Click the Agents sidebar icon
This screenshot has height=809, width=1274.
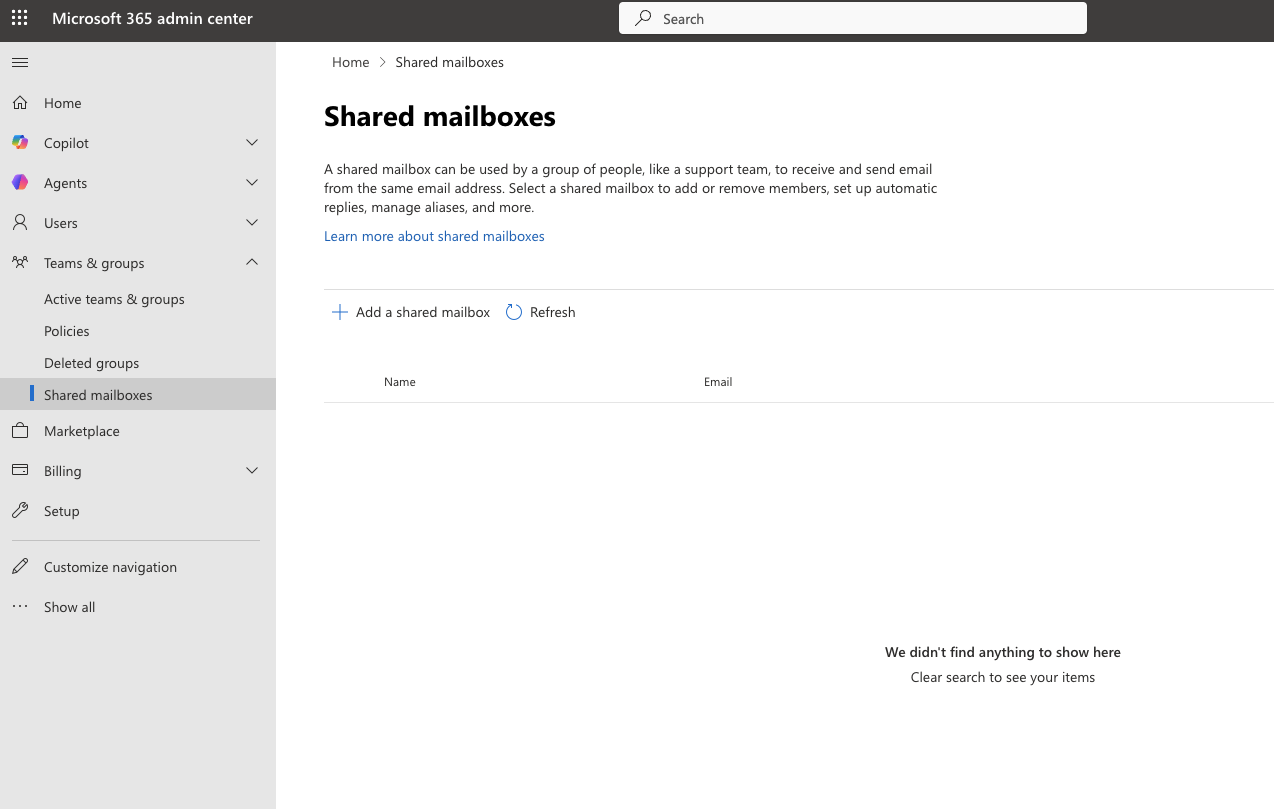pyautogui.click(x=20, y=182)
